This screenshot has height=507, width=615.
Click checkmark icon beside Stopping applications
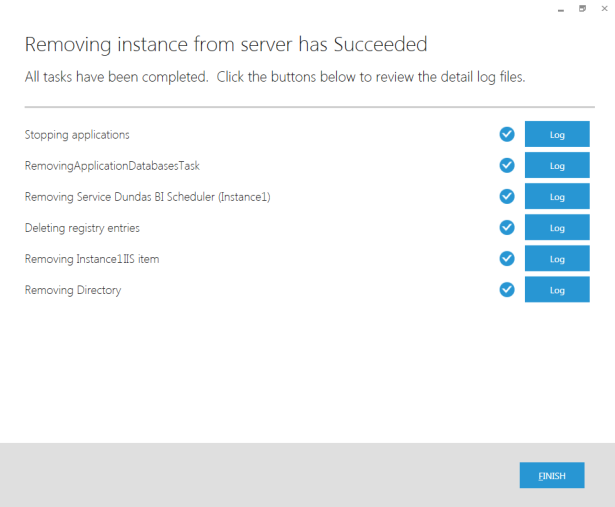(507, 134)
